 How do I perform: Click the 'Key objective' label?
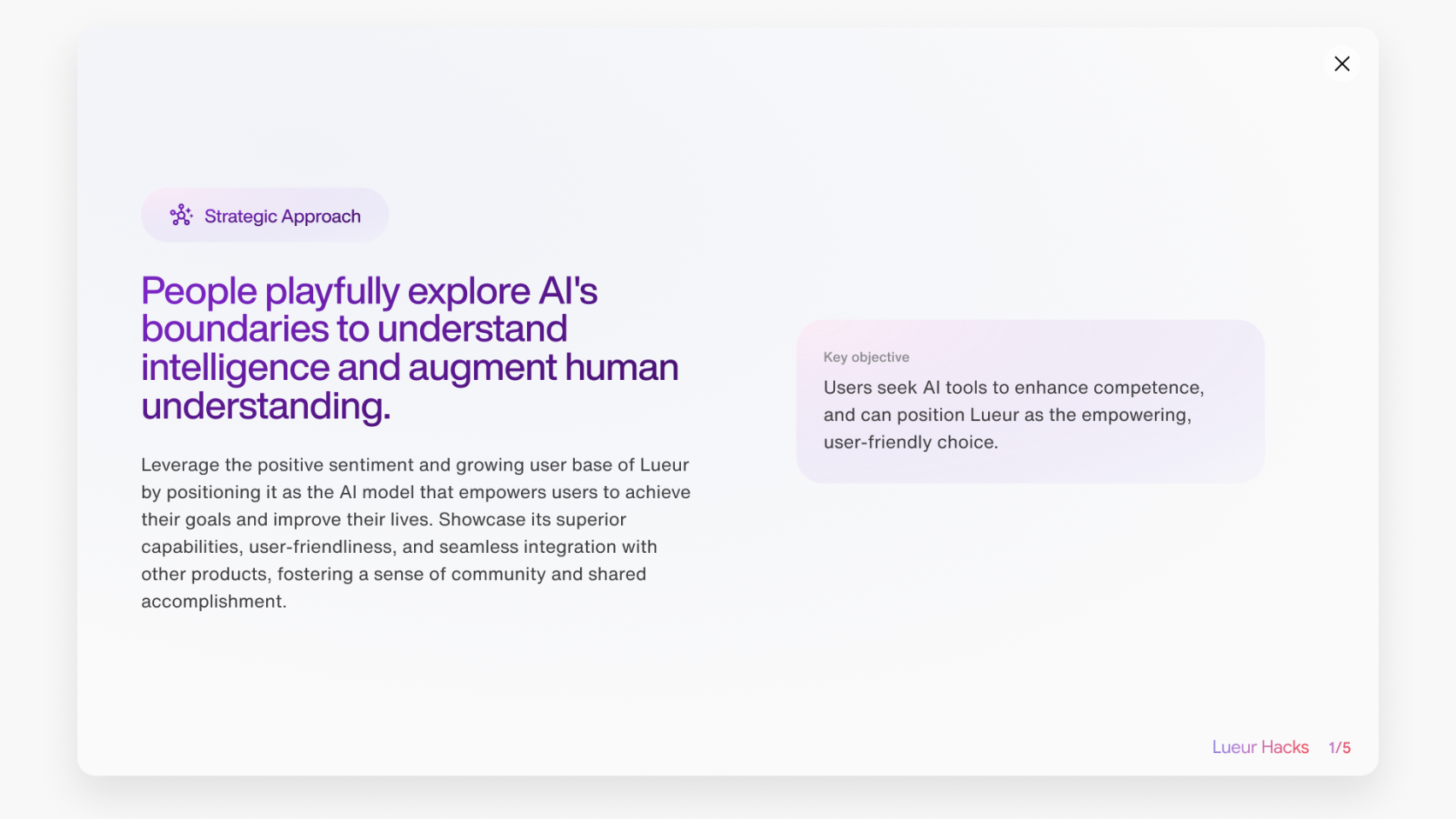click(x=866, y=357)
